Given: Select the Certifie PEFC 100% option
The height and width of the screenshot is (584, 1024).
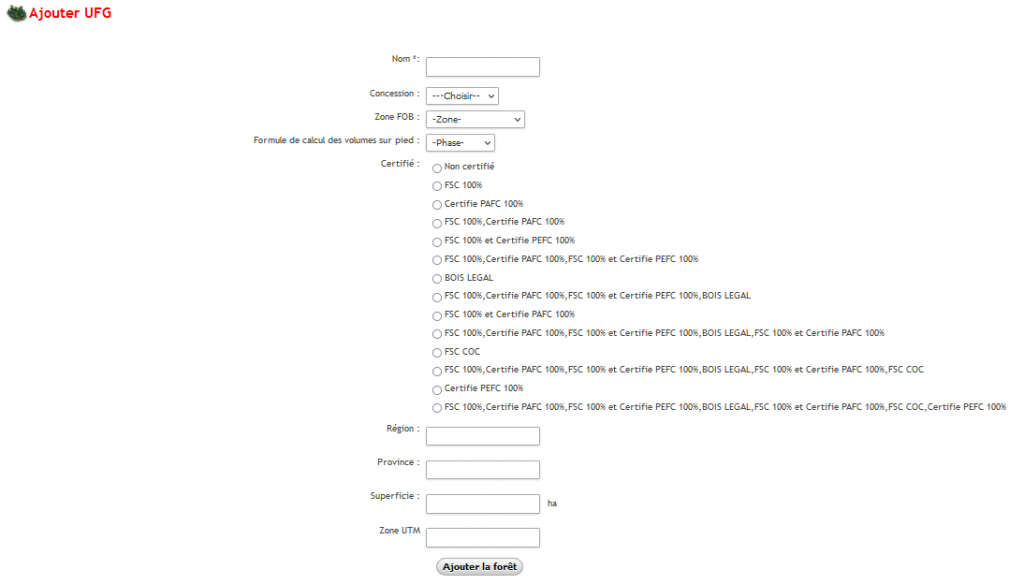Looking at the screenshot, I should pyautogui.click(x=436, y=389).
